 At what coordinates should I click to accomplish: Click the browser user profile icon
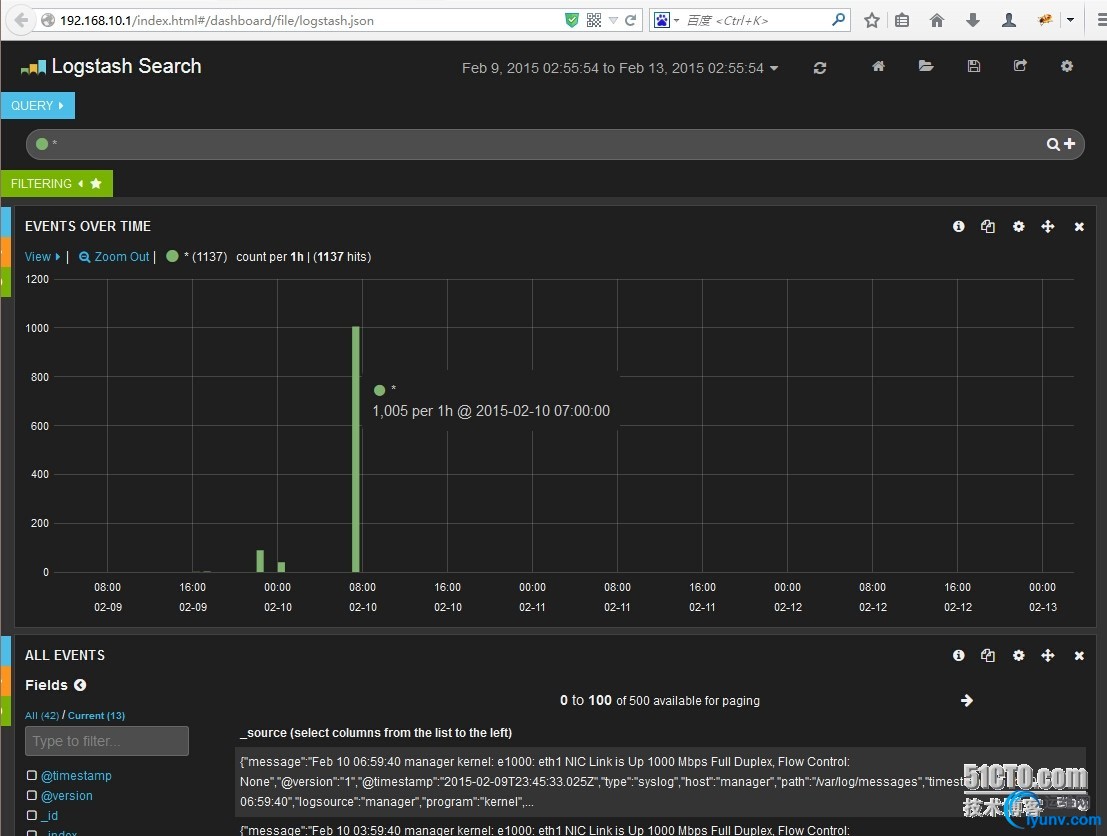click(1009, 20)
